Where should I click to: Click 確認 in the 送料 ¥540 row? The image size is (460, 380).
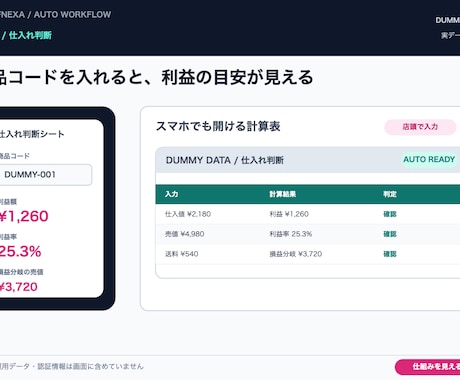(390, 254)
